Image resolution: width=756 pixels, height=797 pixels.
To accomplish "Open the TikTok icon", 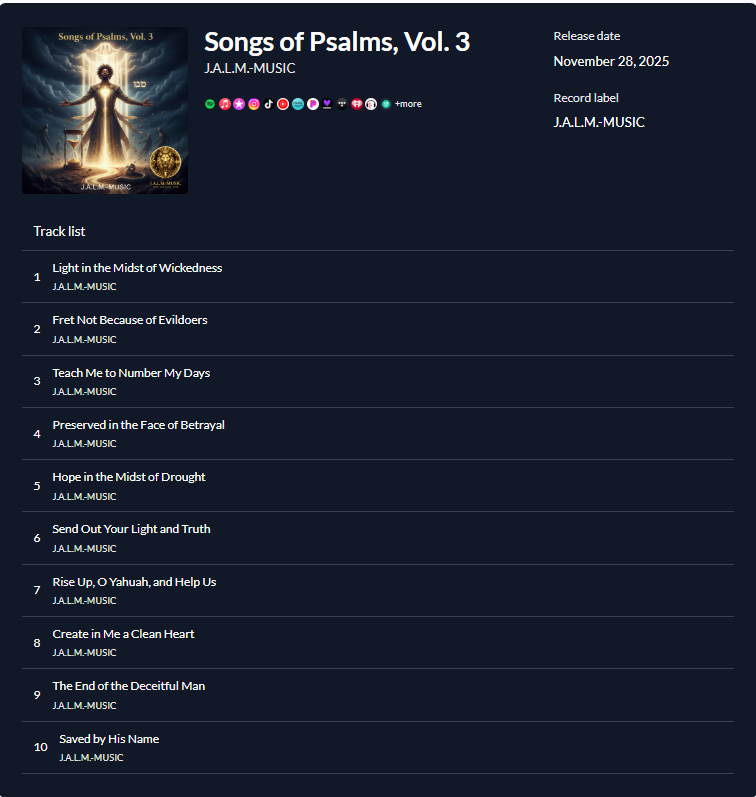I will (x=268, y=104).
